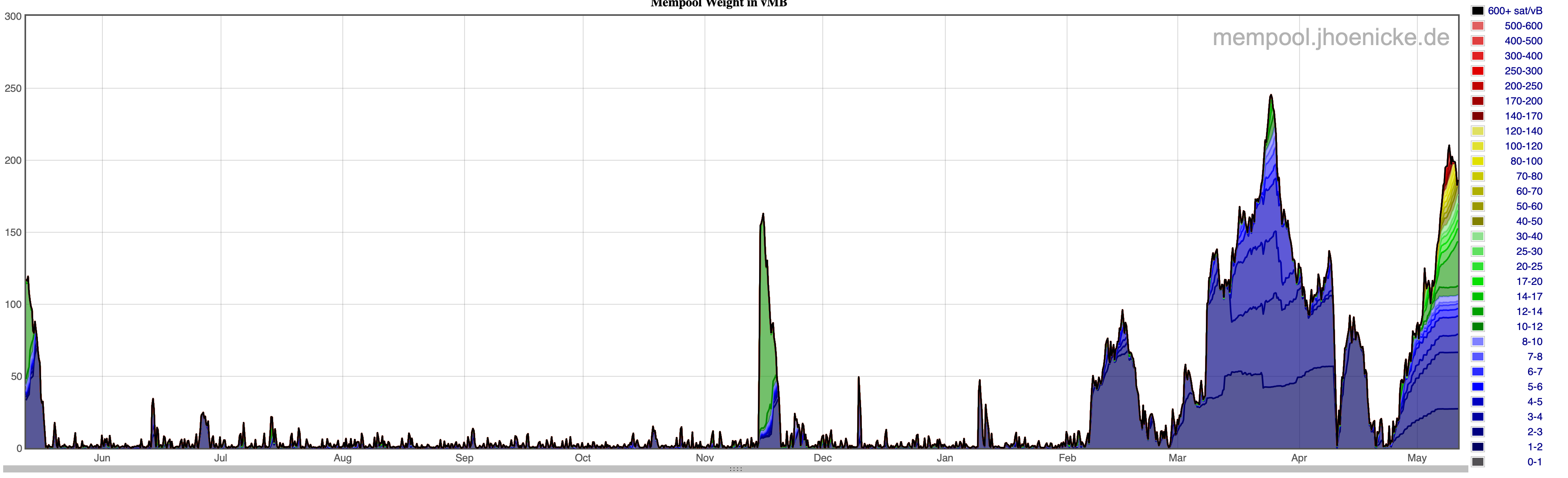
Task: Click the 10-12 dark green legend swatch
Action: tap(1477, 326)
